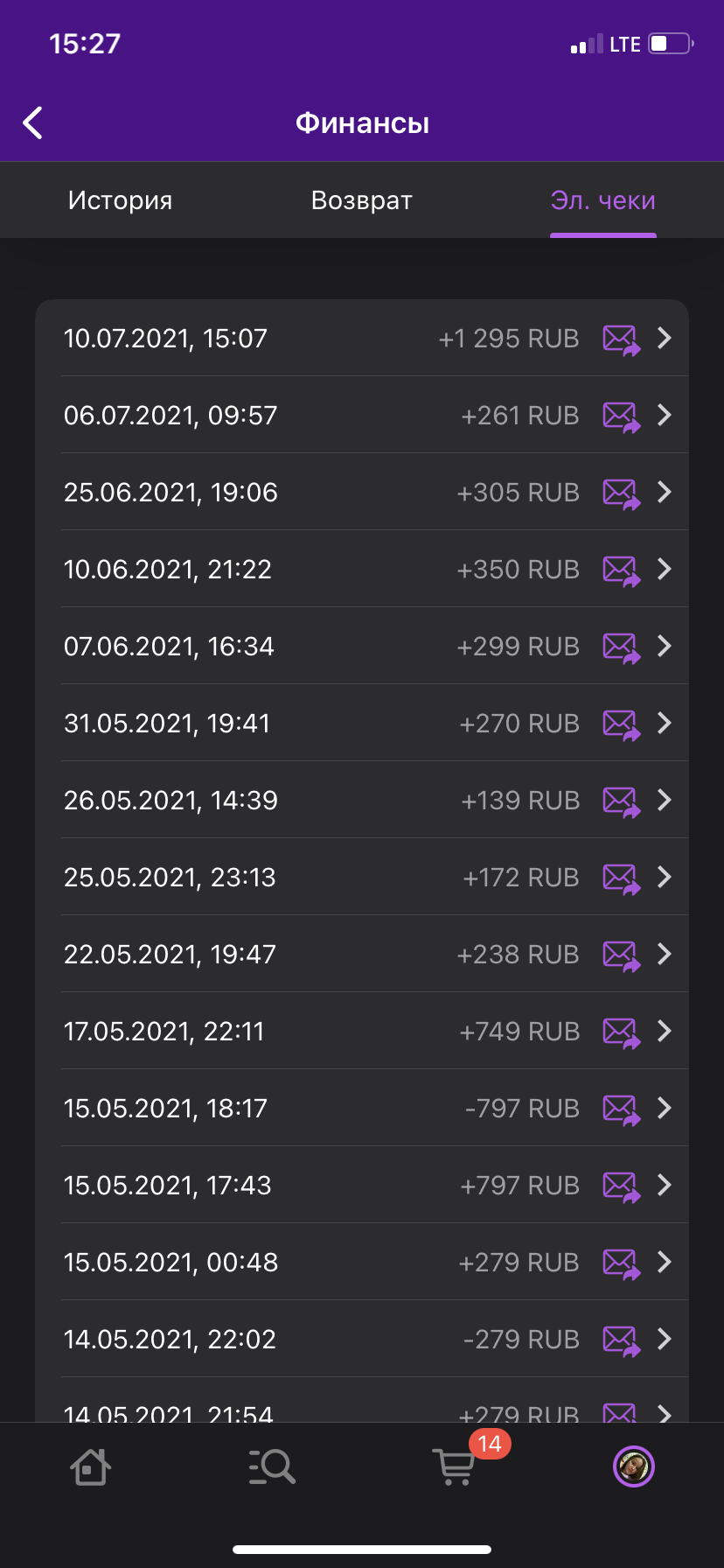
Task: Send the 25.06.2021 receipt by email
Action: pos(622,493)
